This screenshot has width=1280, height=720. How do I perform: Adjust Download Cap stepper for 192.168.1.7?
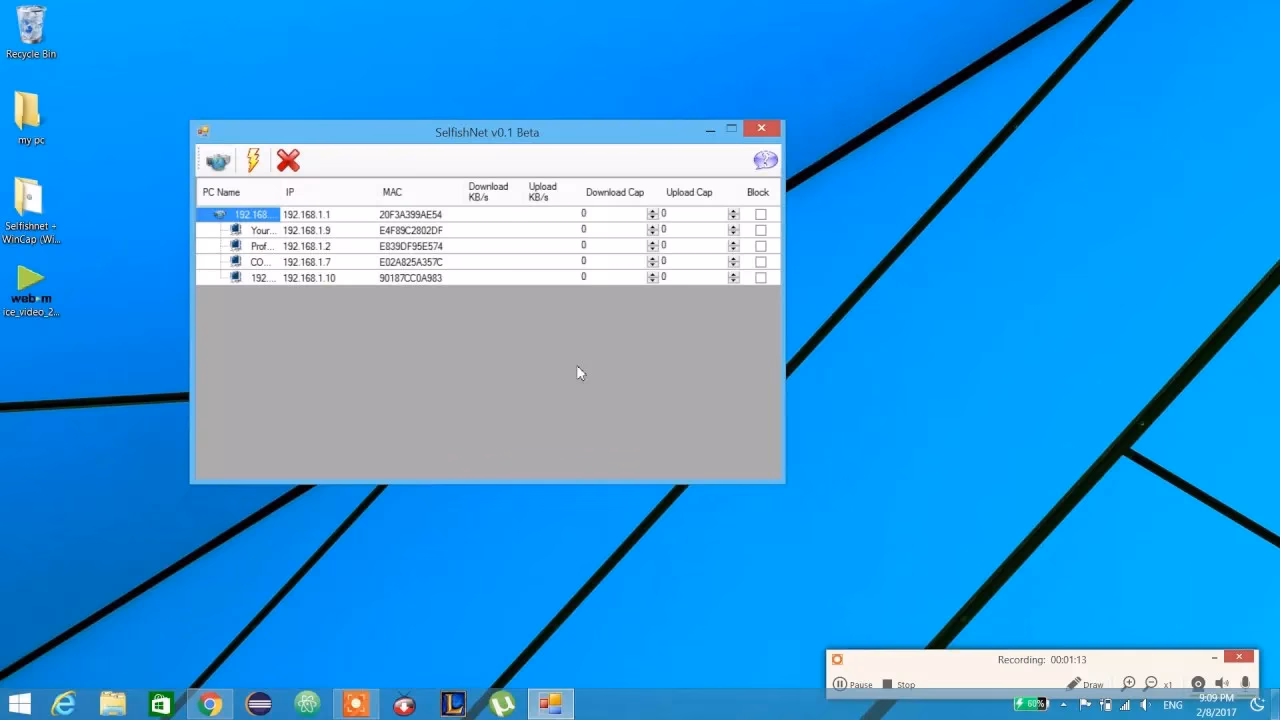(x=653, y=262)
